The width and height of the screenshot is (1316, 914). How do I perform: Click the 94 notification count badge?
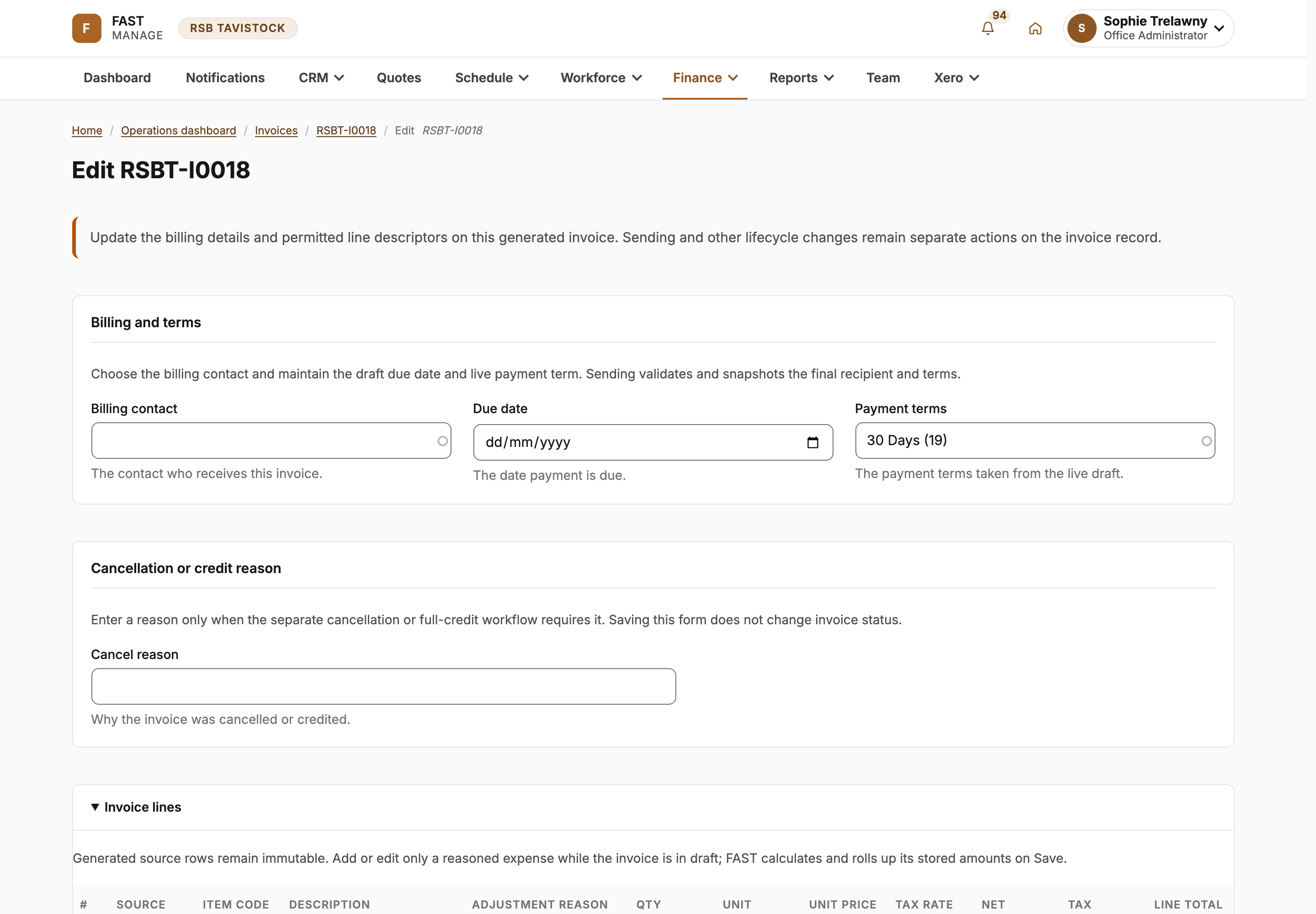point(999,16)
